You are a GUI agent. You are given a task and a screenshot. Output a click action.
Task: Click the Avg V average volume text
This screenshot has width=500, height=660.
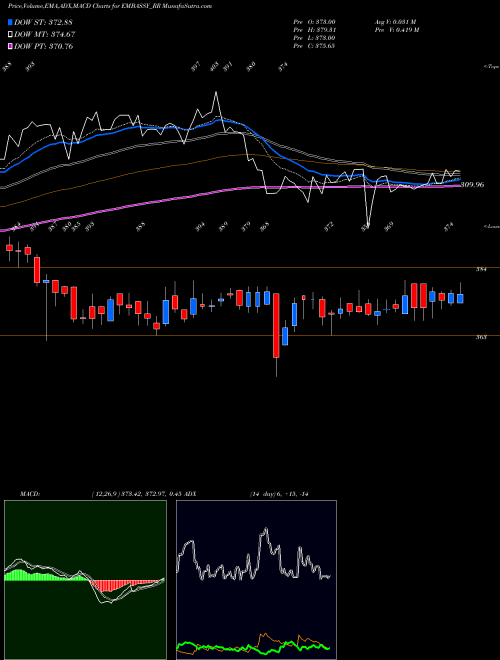tap(395, 22)
